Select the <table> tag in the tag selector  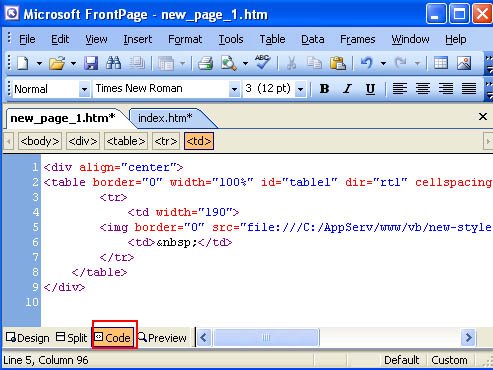point(126,141)
